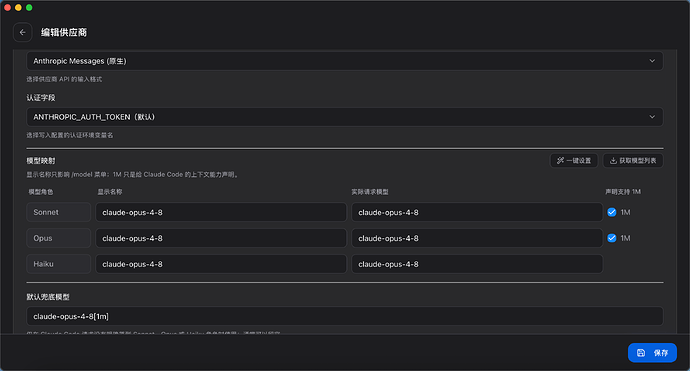Click the 一键设置 quick setup button
The image size is (690, 371).
574,161
